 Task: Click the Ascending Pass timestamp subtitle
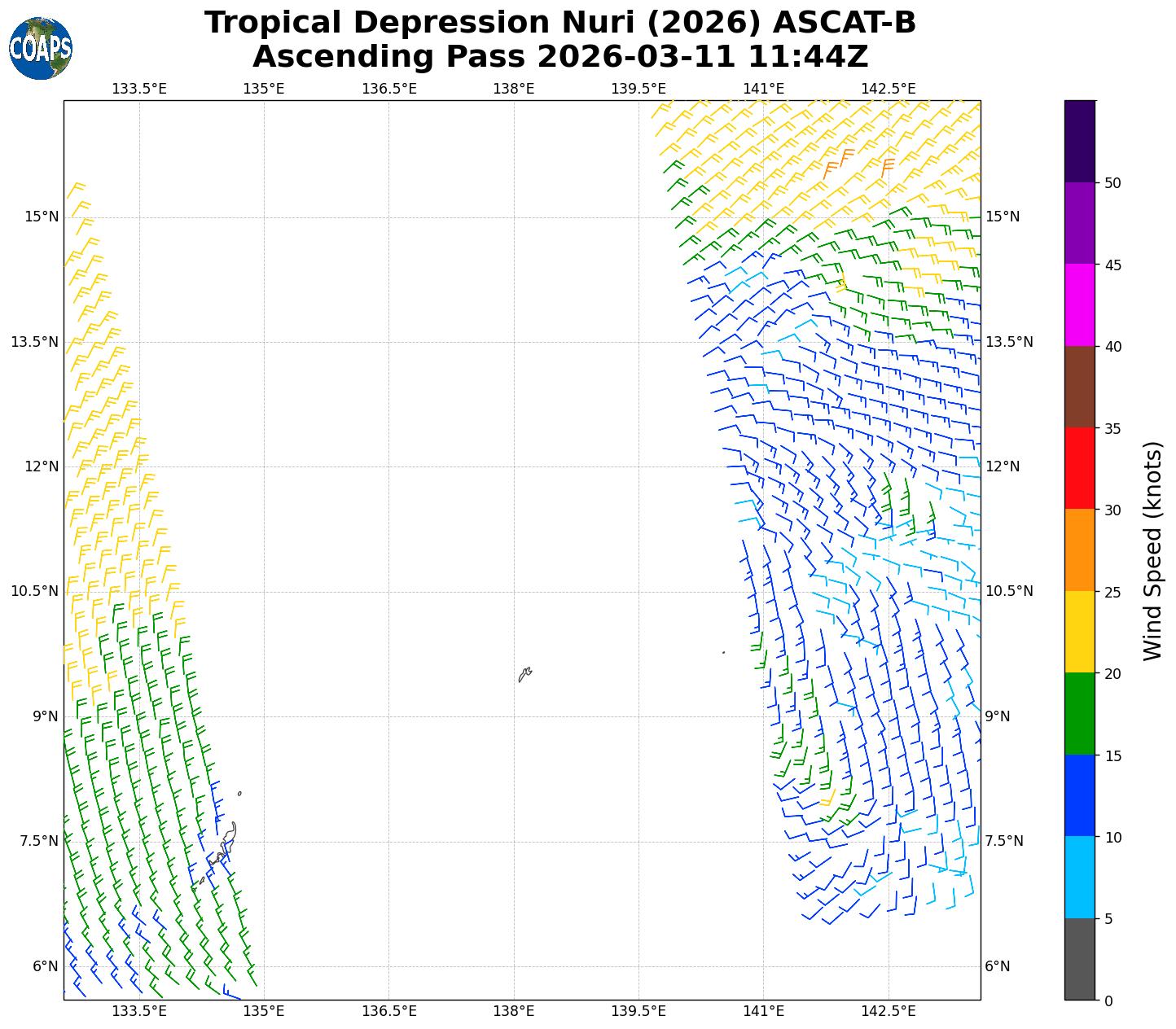pyautogui.click(x=559, y=57)
